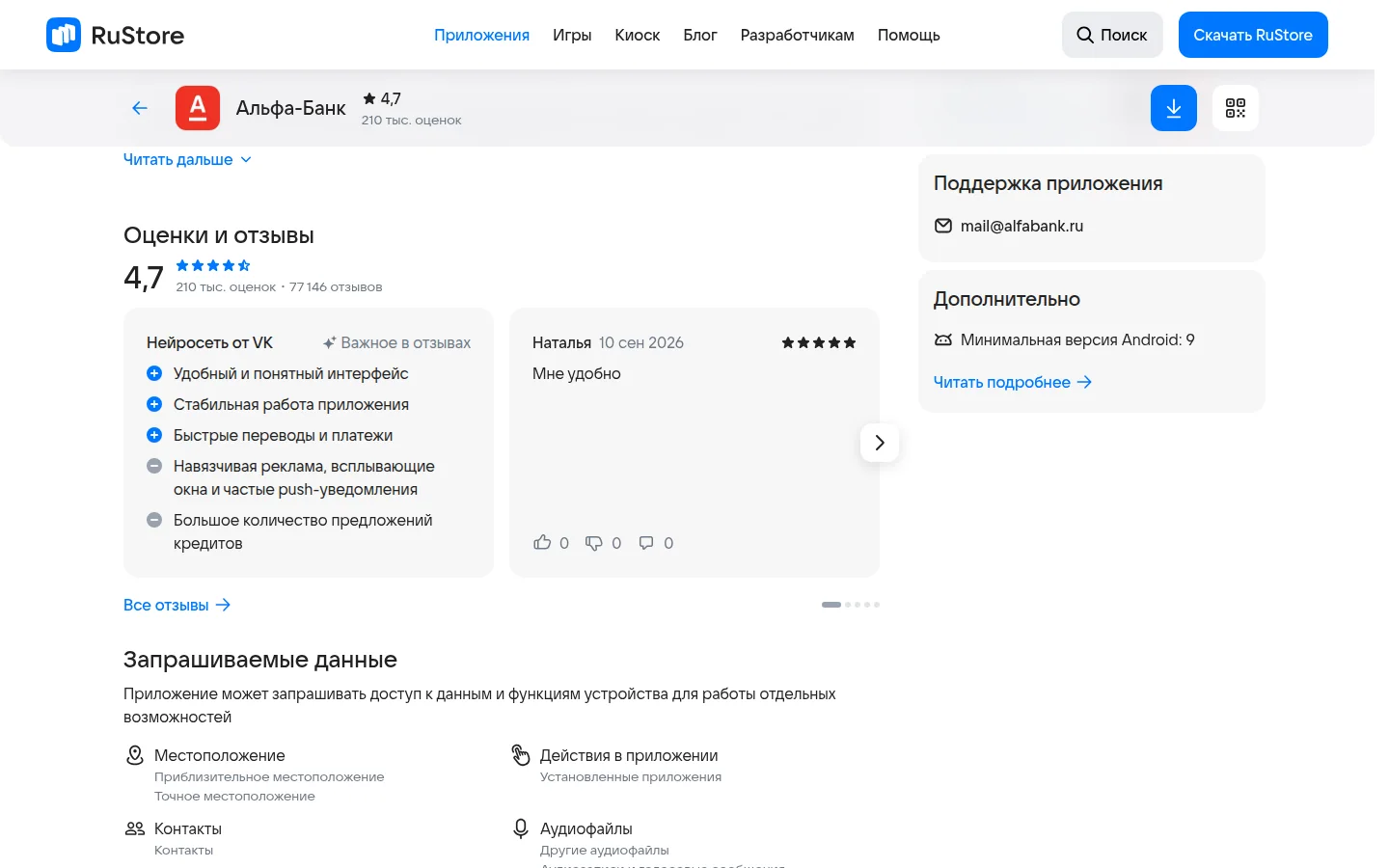Click the Контакты people icon
The image size is (1389, 868).
pos(135,828)
